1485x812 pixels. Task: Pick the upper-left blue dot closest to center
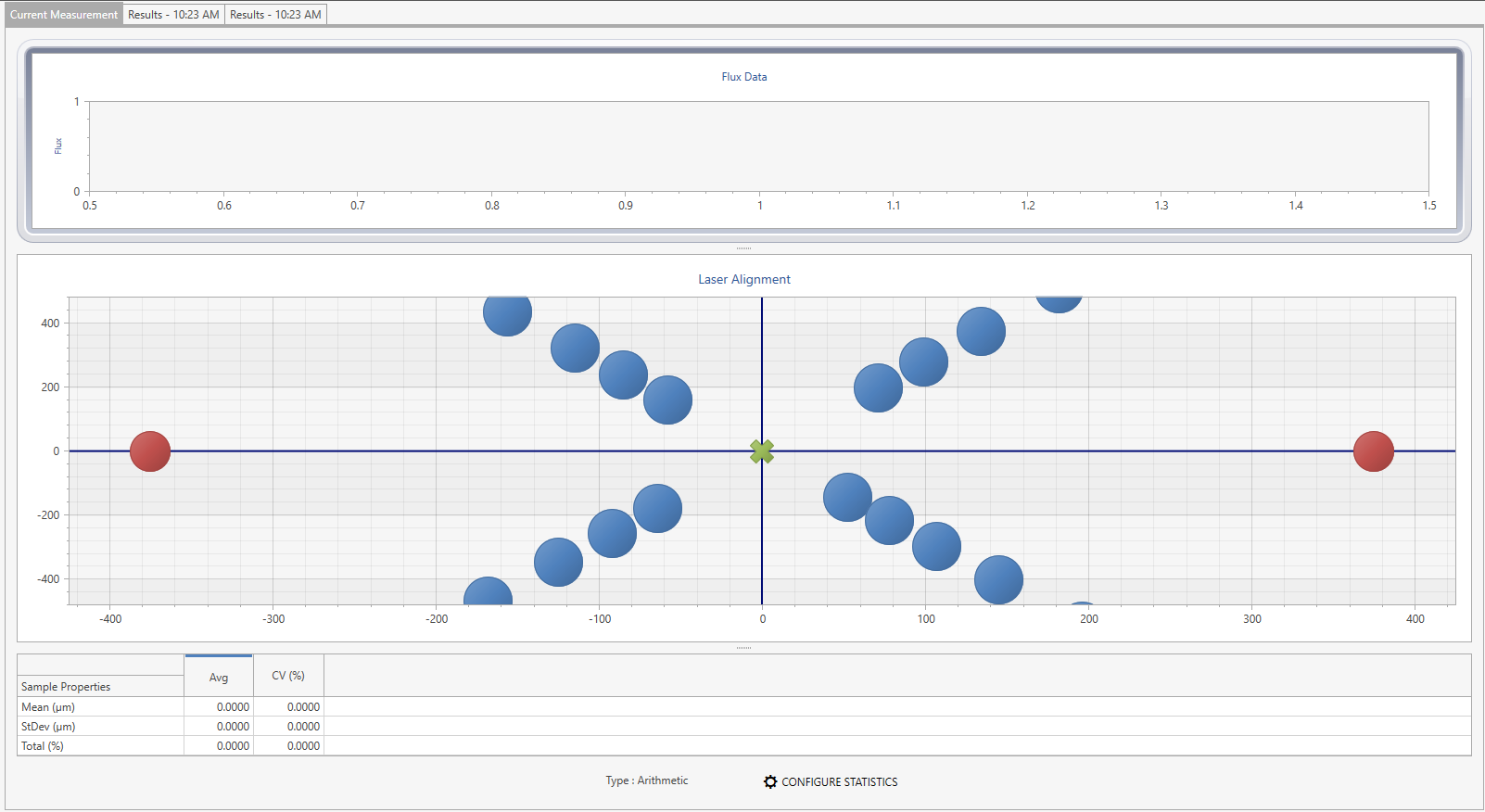(667, 400)
